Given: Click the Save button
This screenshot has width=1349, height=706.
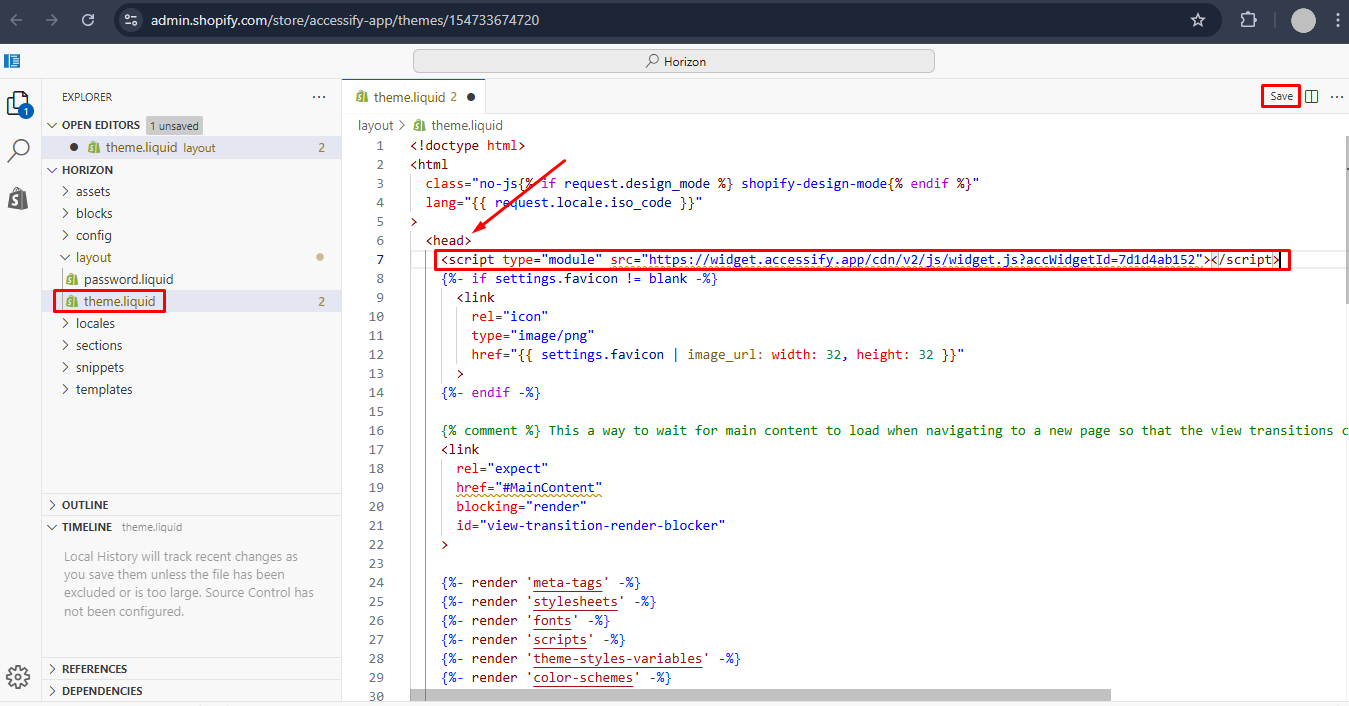Looking at the screenshot, I should 1280,95.
